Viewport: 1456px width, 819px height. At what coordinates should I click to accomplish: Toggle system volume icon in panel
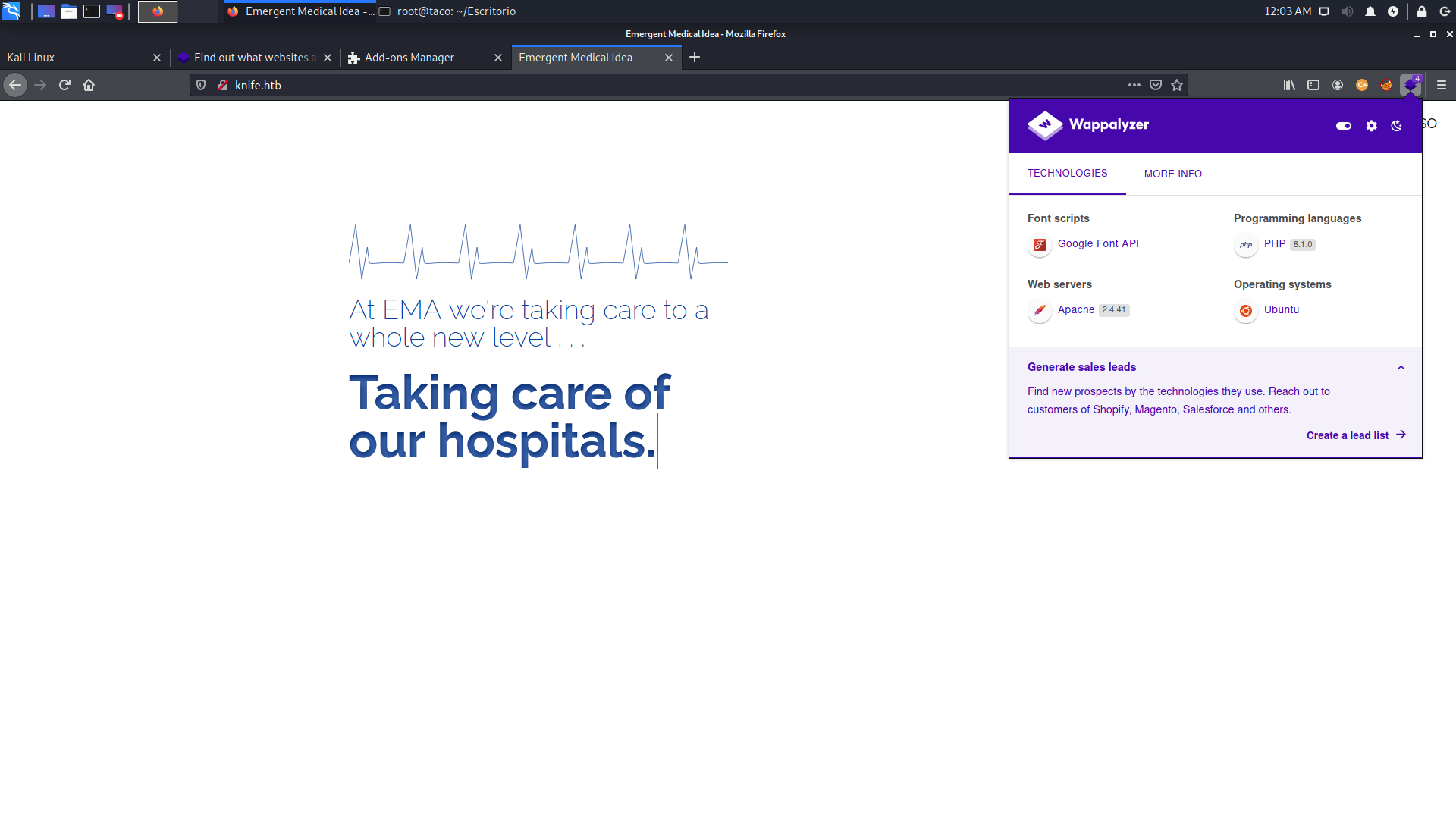[1347, 11]
